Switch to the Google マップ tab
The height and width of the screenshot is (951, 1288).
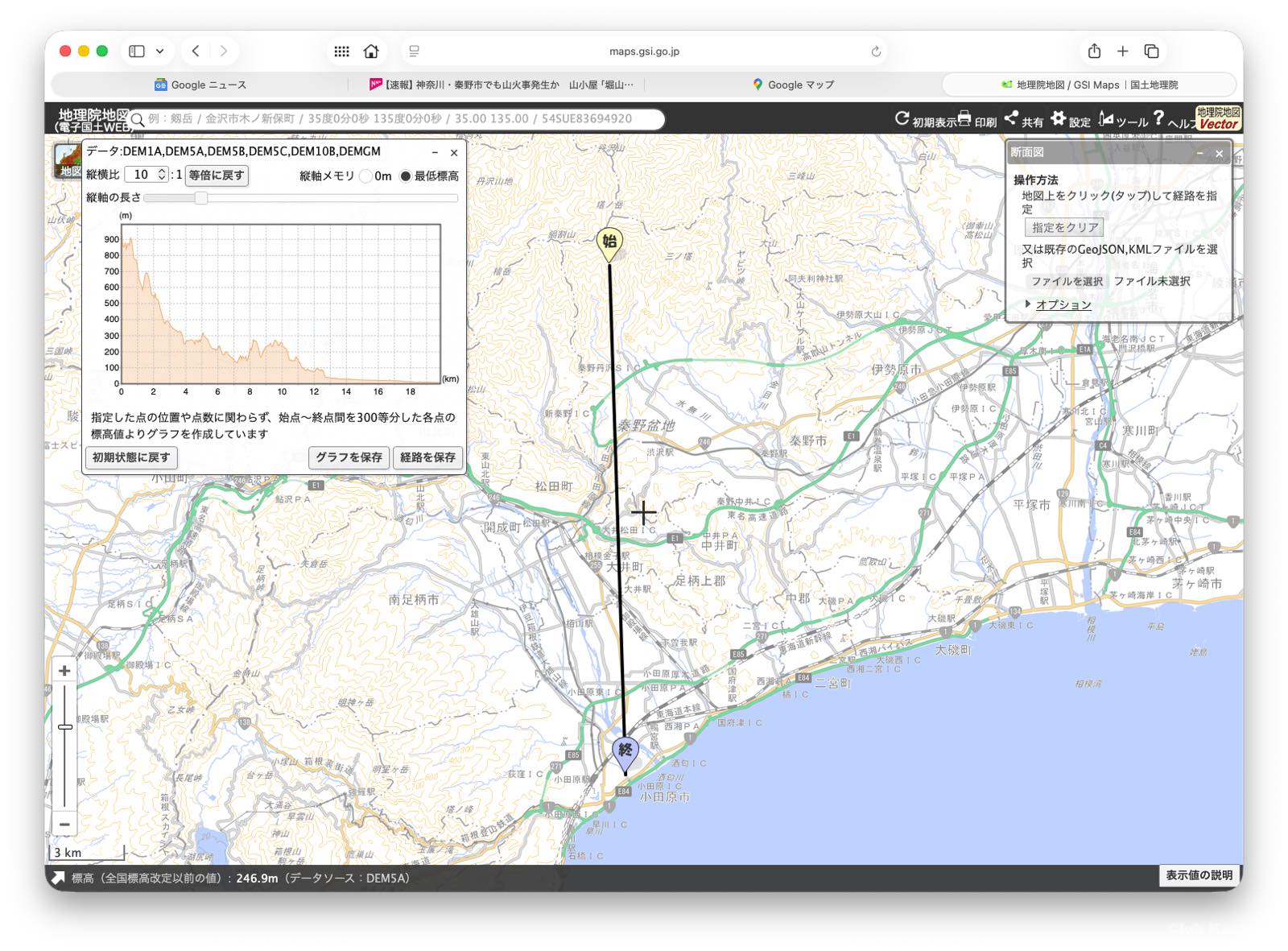point(793,85)
